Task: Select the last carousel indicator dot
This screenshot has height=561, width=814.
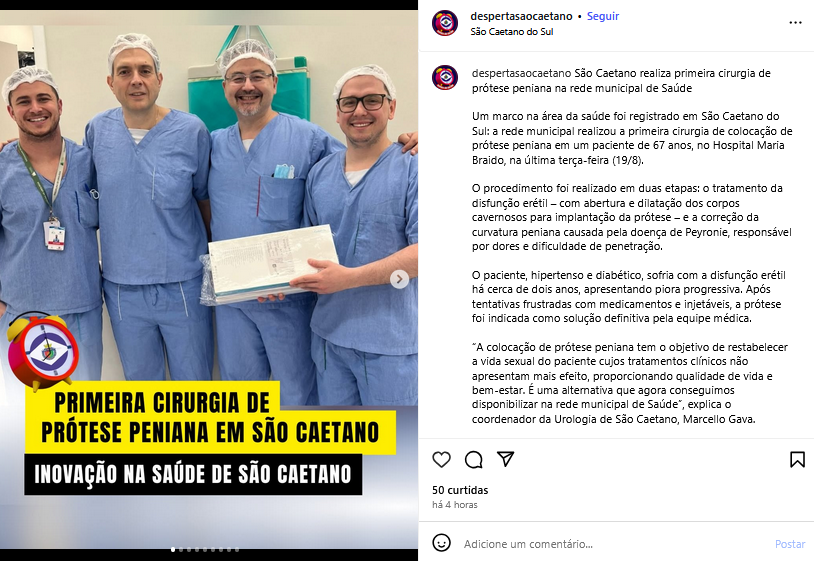Action: coord(237,550)
